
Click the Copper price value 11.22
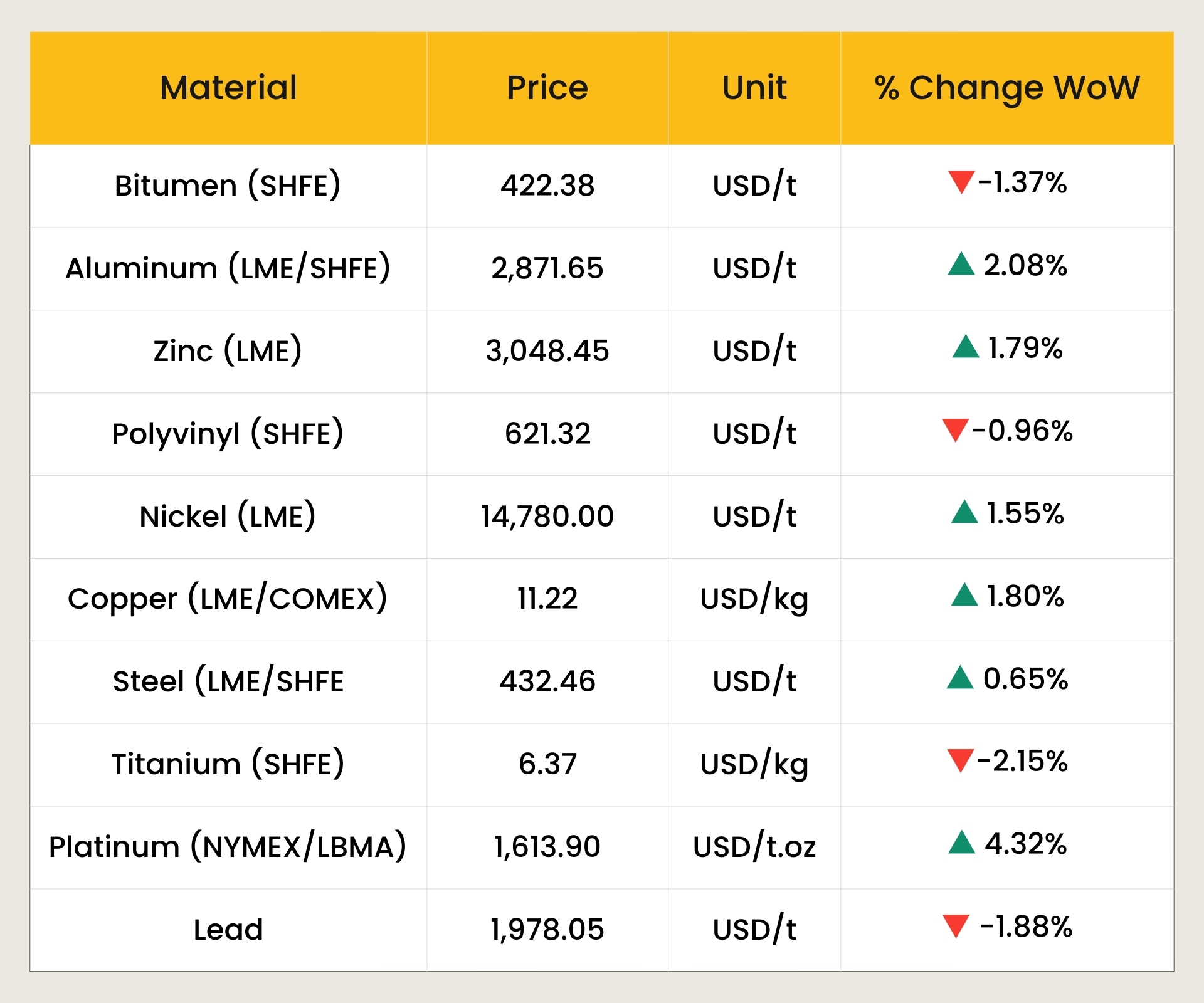coord(547,599)
